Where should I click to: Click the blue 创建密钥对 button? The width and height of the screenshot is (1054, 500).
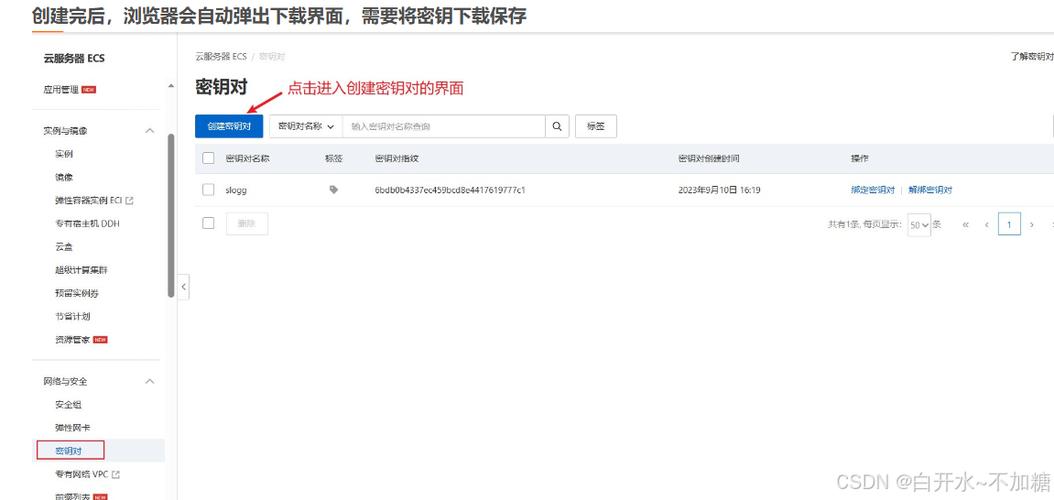point(229,126)
